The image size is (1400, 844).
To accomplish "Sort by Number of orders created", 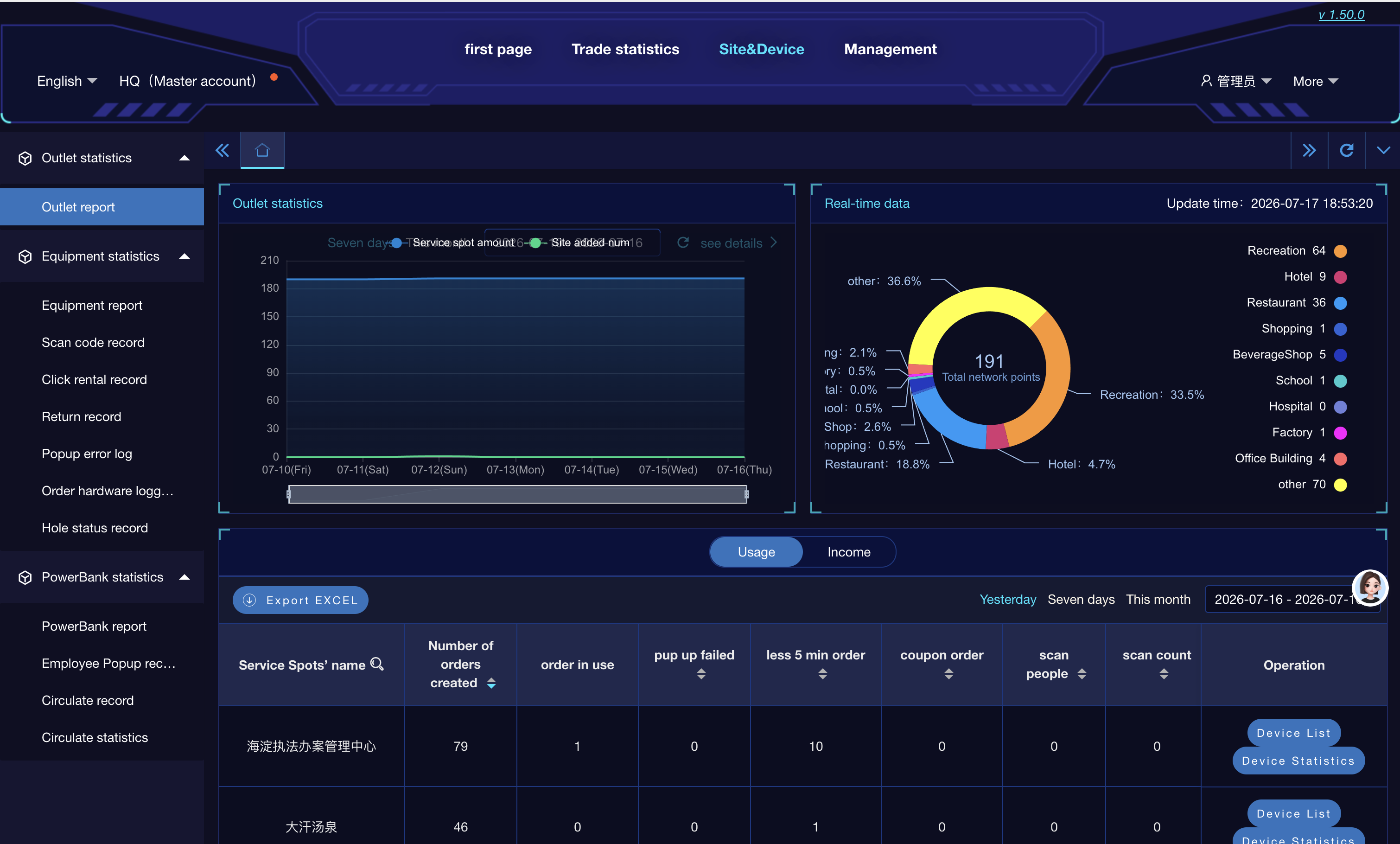I will tap(491, 683).
